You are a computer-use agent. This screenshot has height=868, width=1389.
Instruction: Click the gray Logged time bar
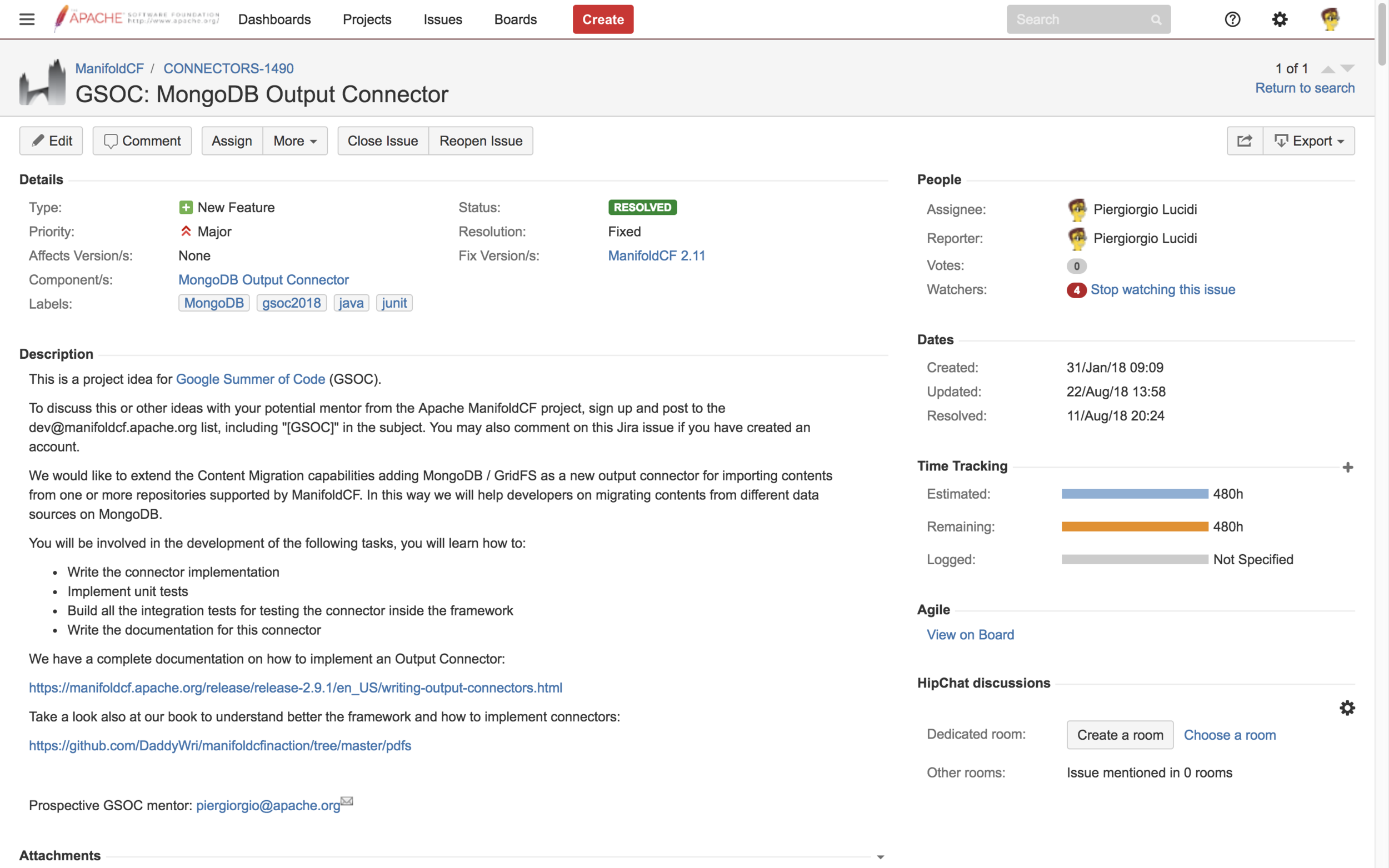[x=1135, y=560]
